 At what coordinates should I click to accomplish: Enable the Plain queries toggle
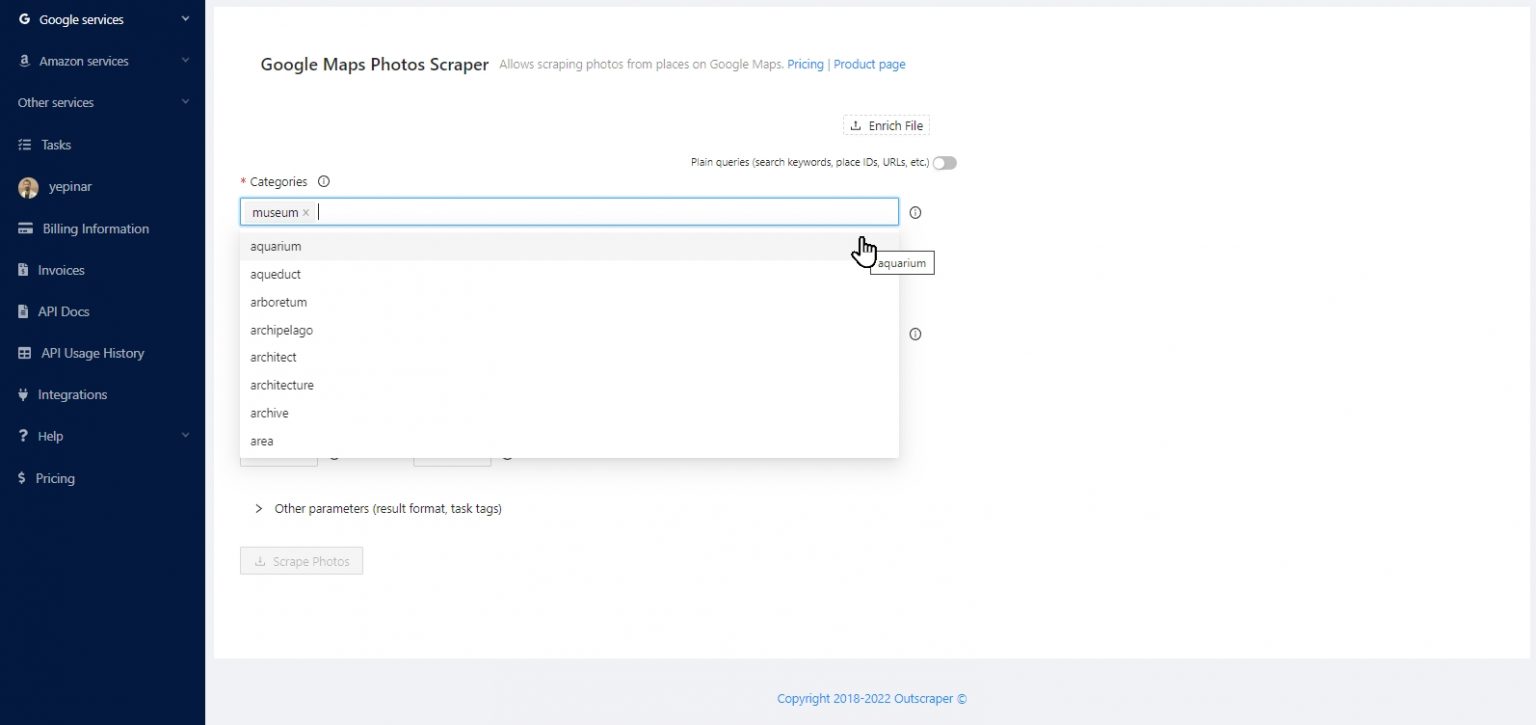(943, 161)
